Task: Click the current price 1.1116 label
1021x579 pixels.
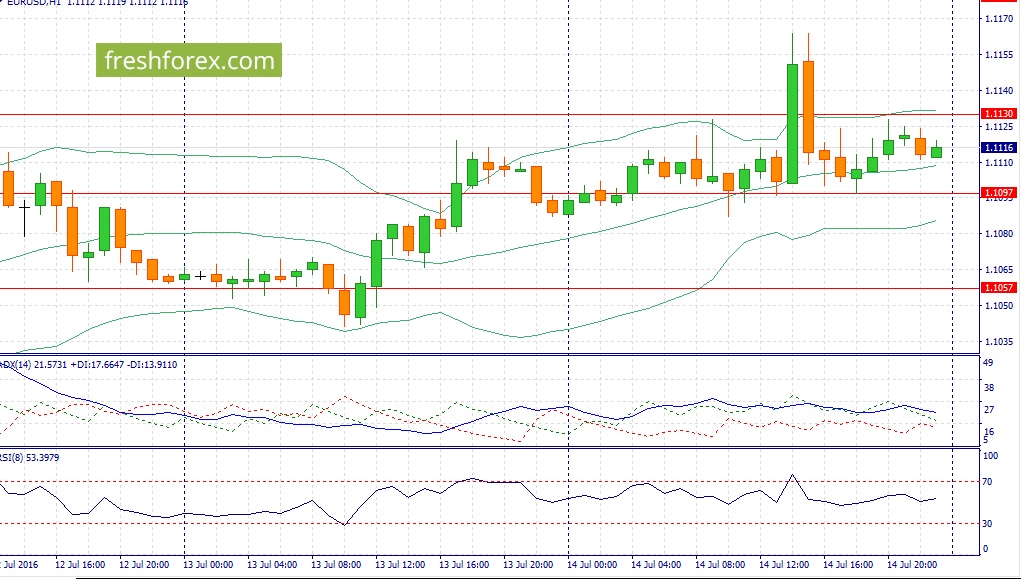Action: tap(999, 148)
